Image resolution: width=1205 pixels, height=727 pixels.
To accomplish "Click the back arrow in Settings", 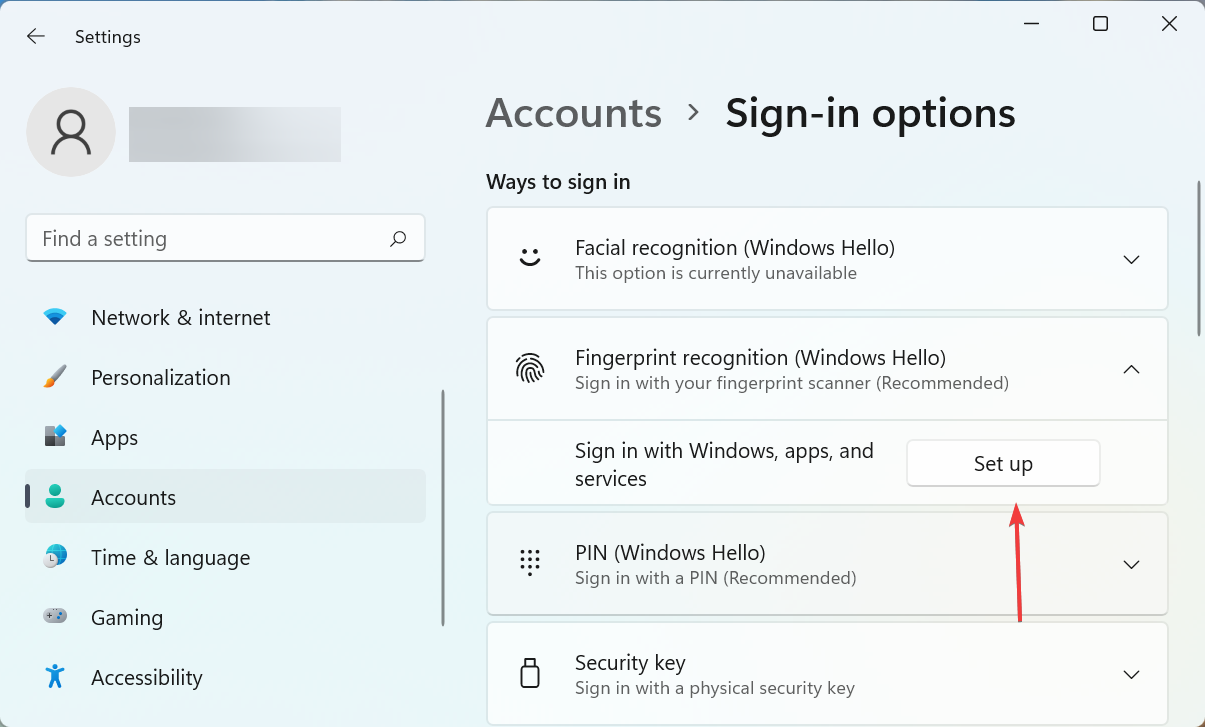I will coord(36,36).
